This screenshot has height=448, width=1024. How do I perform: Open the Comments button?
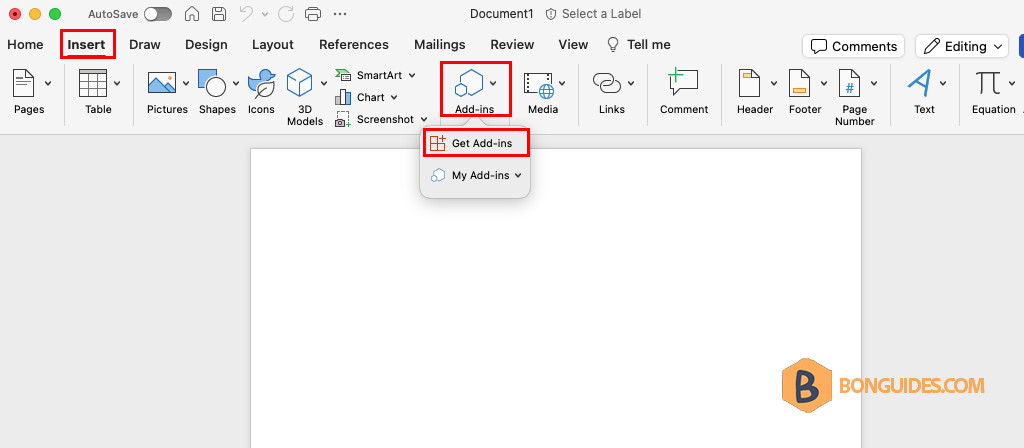pos(854,46)
